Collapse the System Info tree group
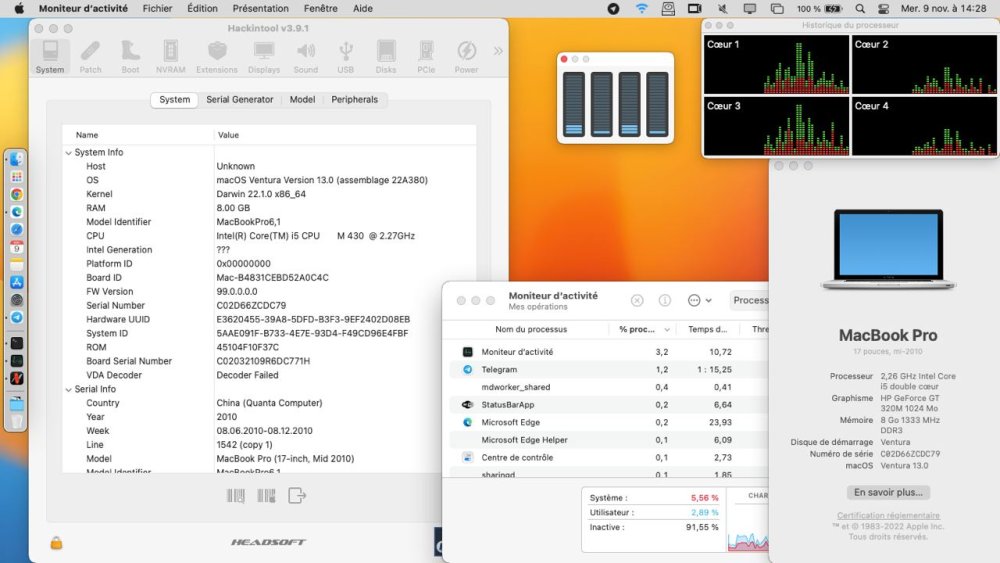This screenshot has width=1000, height=563. [68, 152]
